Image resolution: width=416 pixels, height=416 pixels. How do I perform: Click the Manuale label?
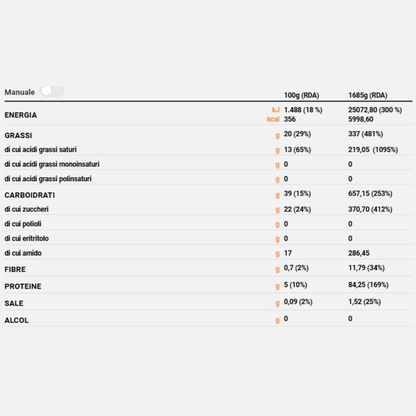pyautogui.click(x=20, y=92)
